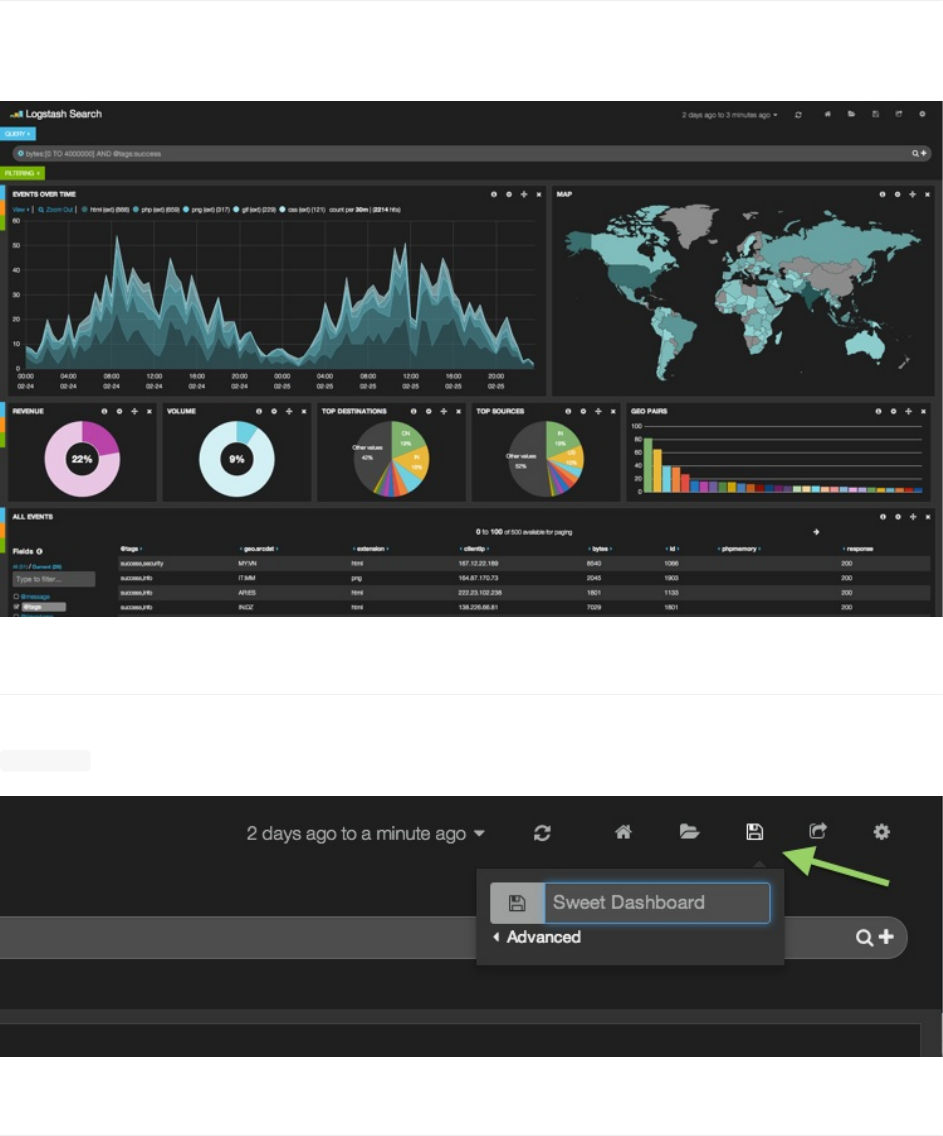Check the @message field checkbox

point(16,596)
